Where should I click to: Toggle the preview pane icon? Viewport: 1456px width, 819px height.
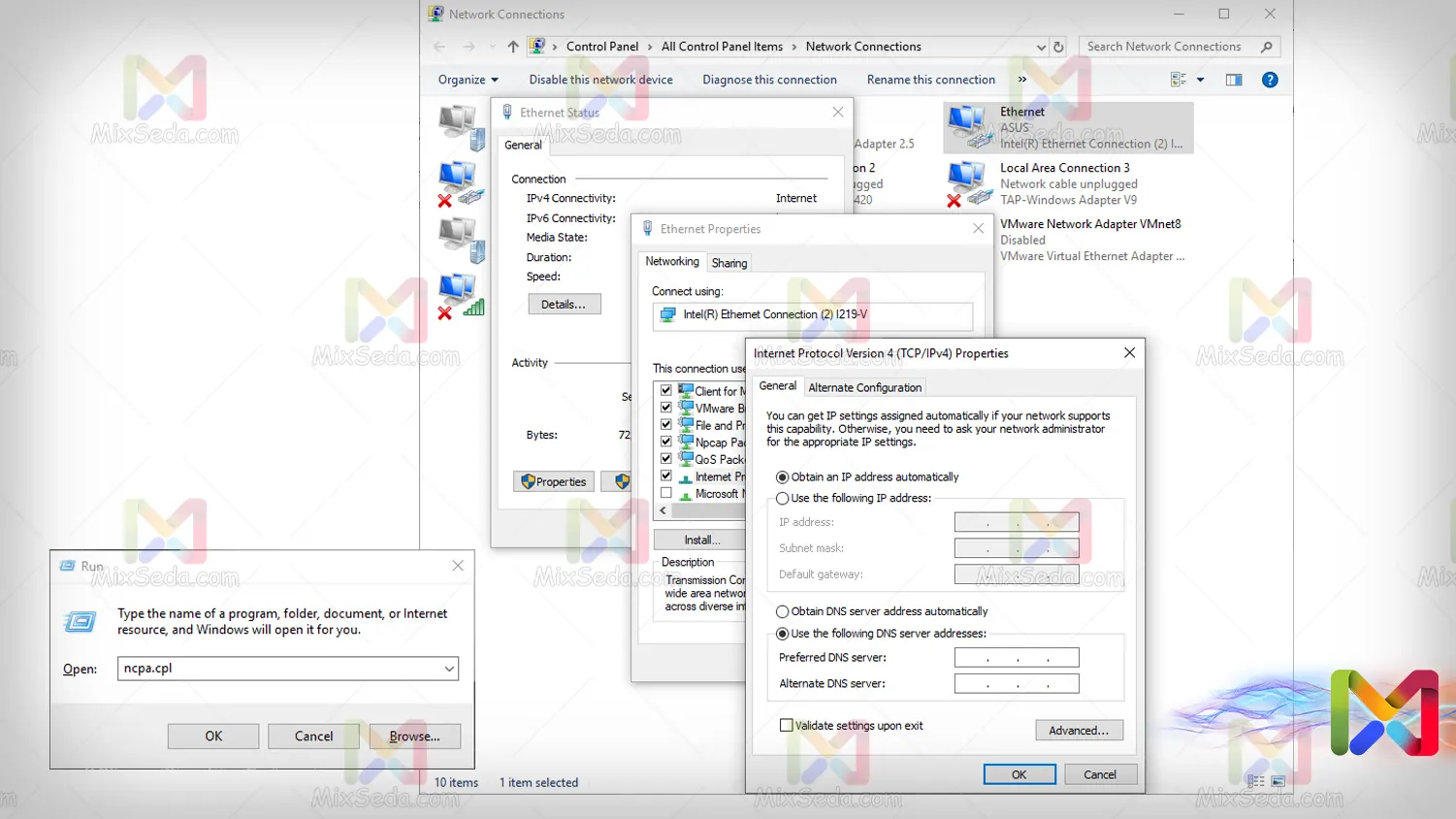click(1233, 80)
